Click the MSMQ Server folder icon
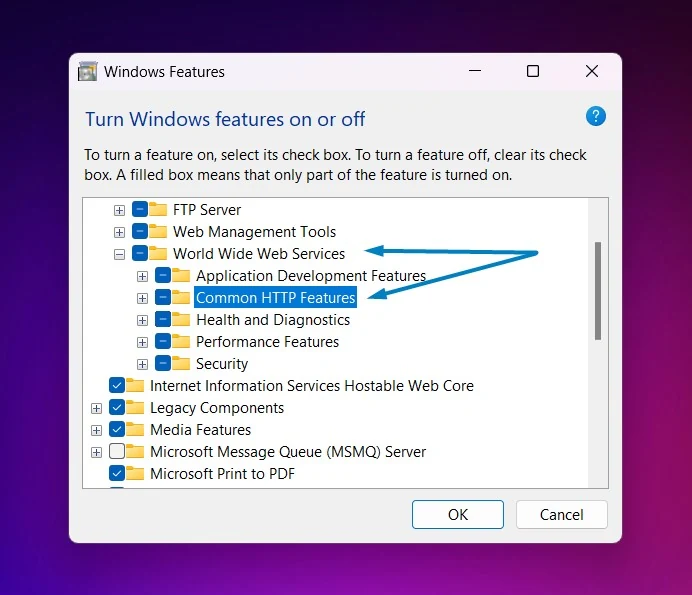The width and height of the screenshot is (692, 595). click(135, 451)
